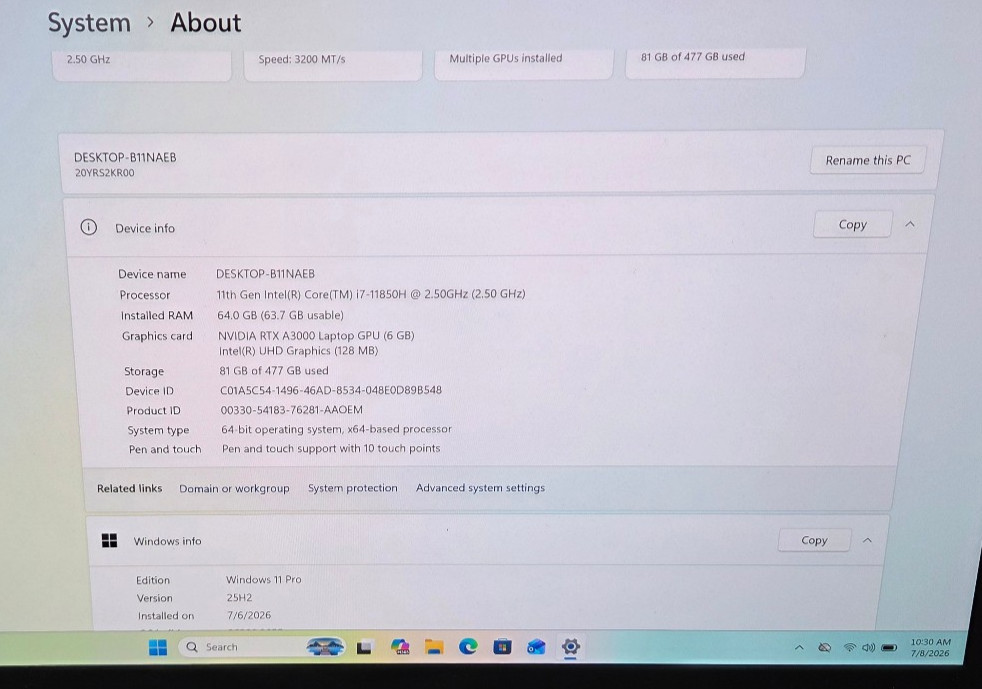Select Device name value DESKTOP-B11NAEB in Device info
The image size is (982, 689).
pyautogui.click(x=266, y=274)
